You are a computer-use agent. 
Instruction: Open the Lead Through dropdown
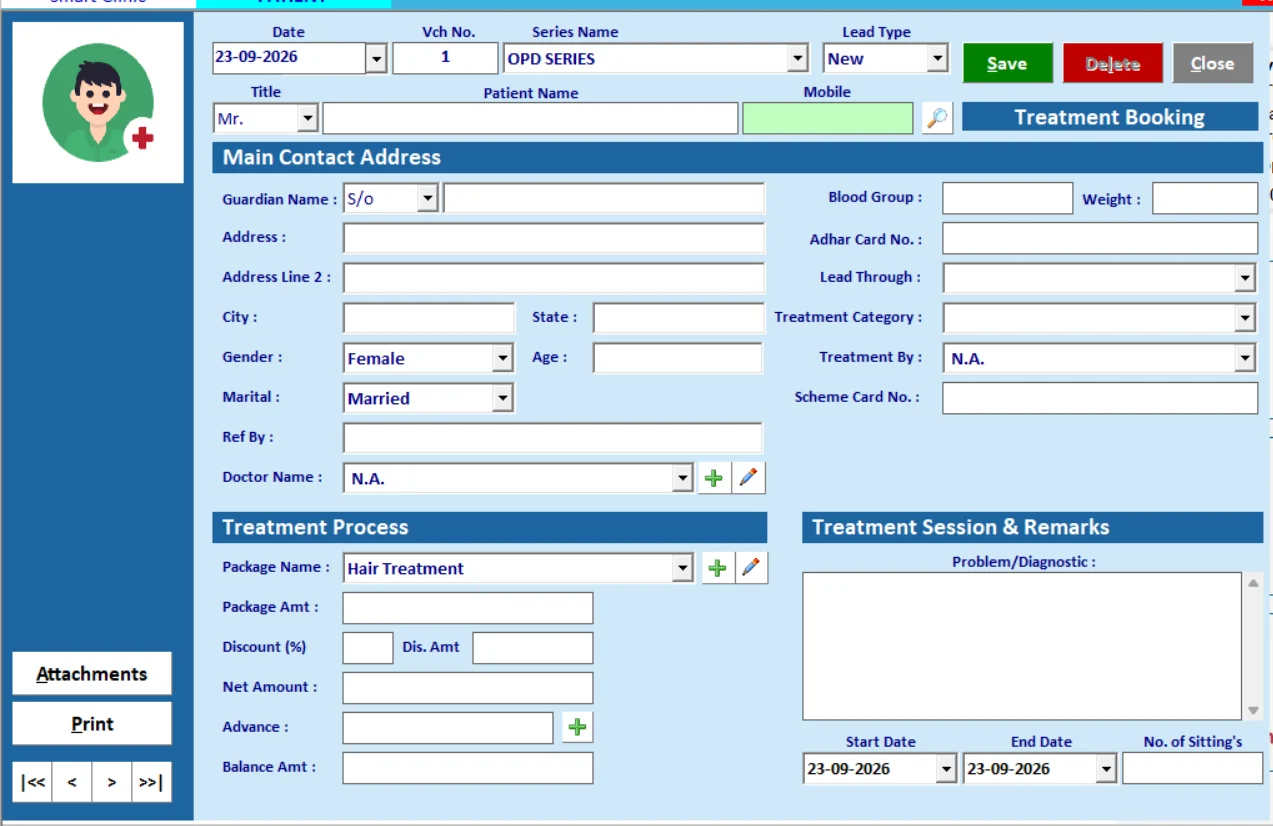(x=1245, y=278)
